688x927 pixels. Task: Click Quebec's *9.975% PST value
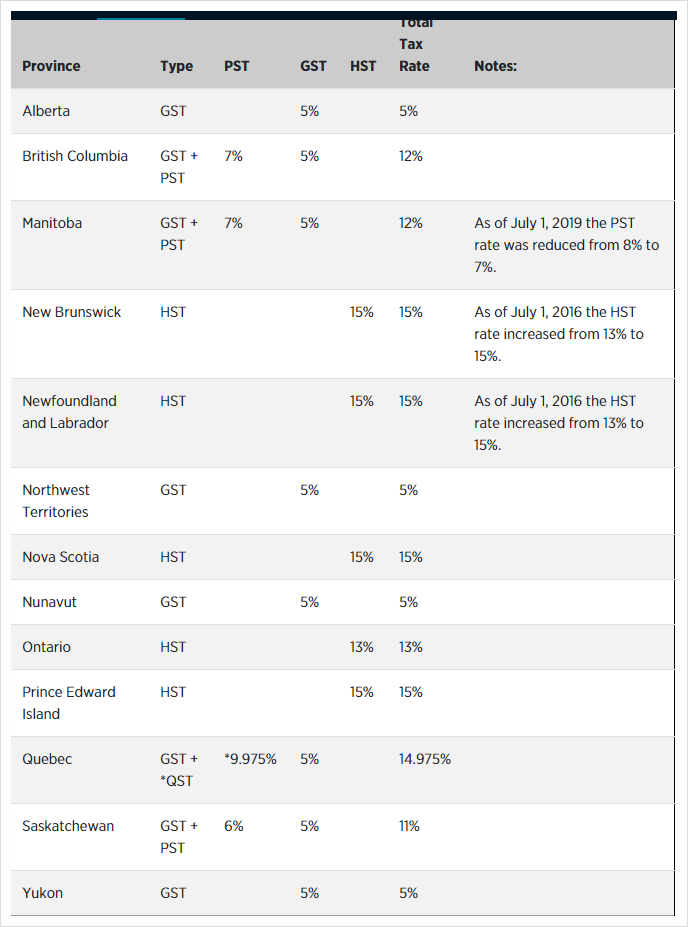[250, 759]
